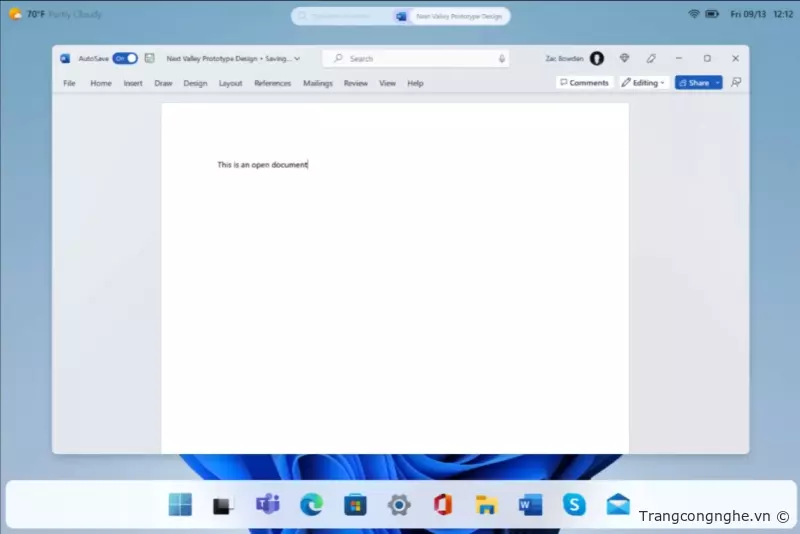The image size is (800, 534).
Task: Click the diamond premium icon
Action: [625, 59]
